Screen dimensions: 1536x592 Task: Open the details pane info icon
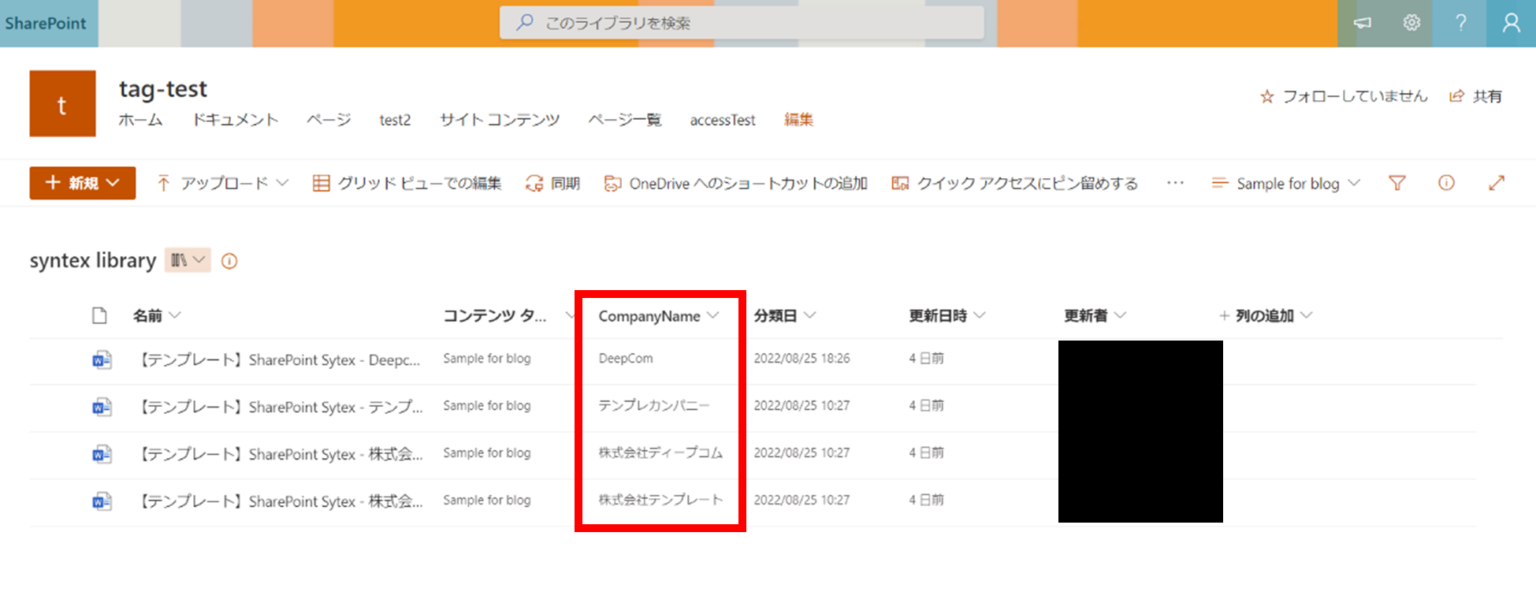tap(1446, 183)
